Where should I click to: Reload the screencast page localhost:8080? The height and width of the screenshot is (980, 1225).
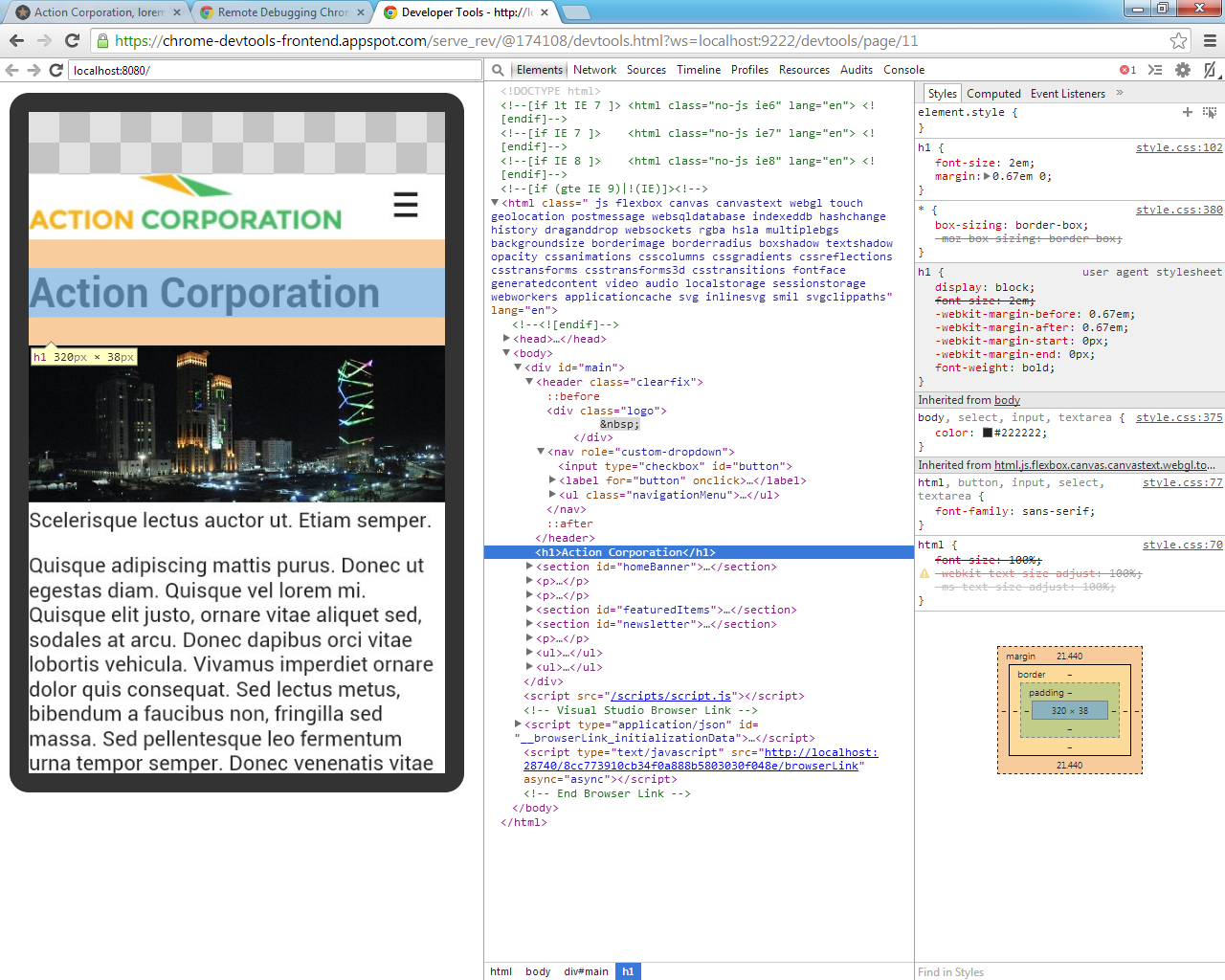[56, 70]
